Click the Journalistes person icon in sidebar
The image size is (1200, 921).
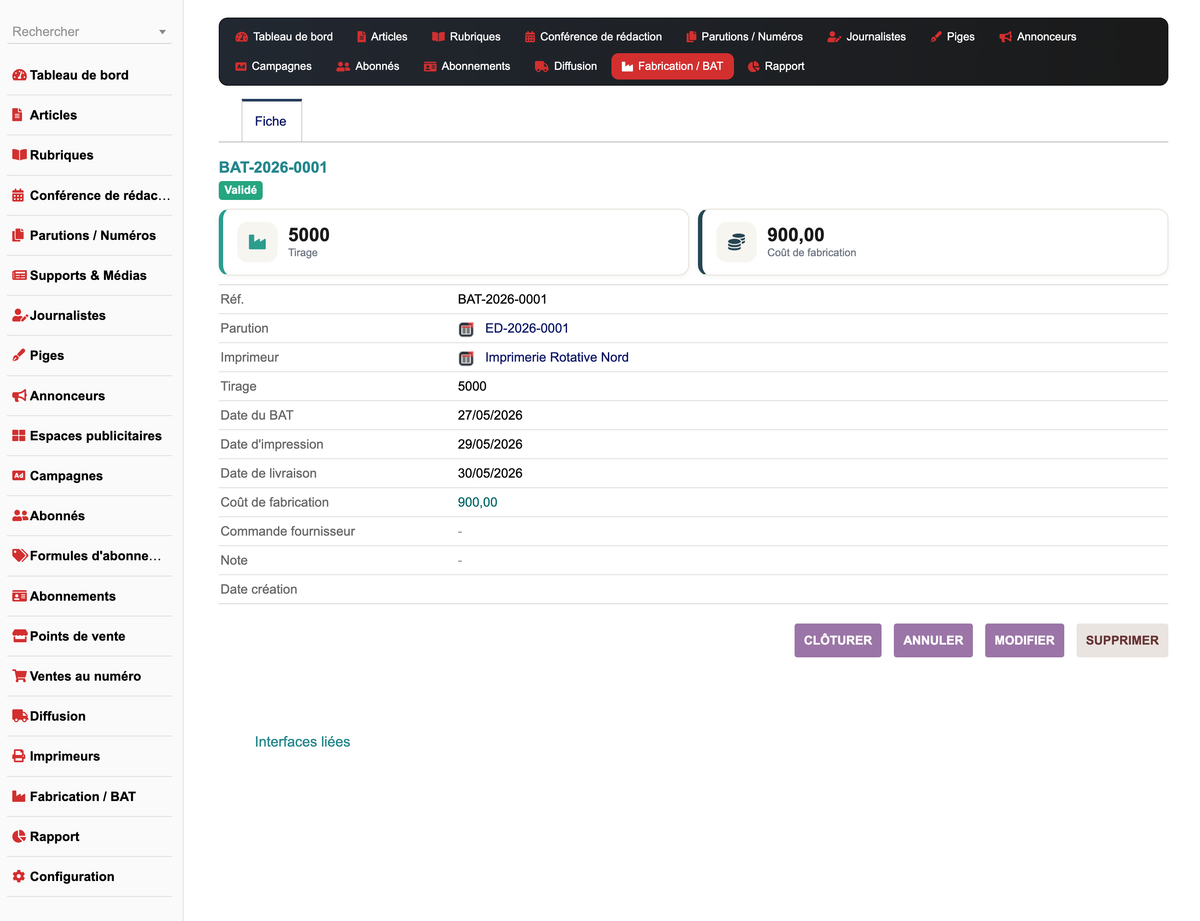[x=20, y=315]
